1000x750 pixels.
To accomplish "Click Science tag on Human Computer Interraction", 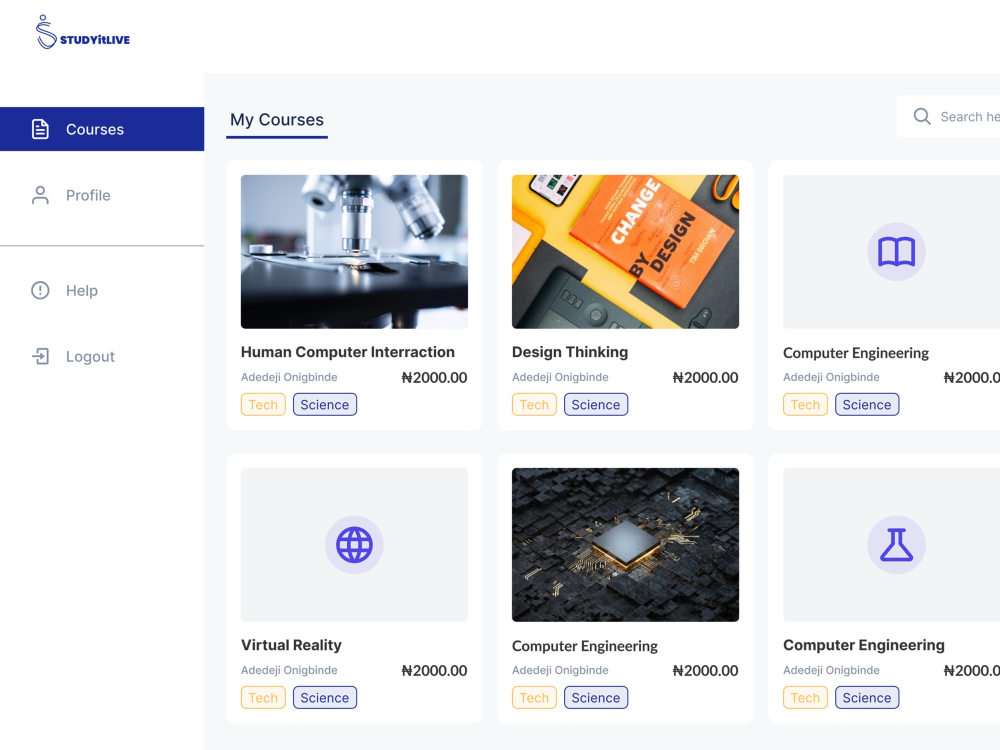I will (x=325, y=404).
